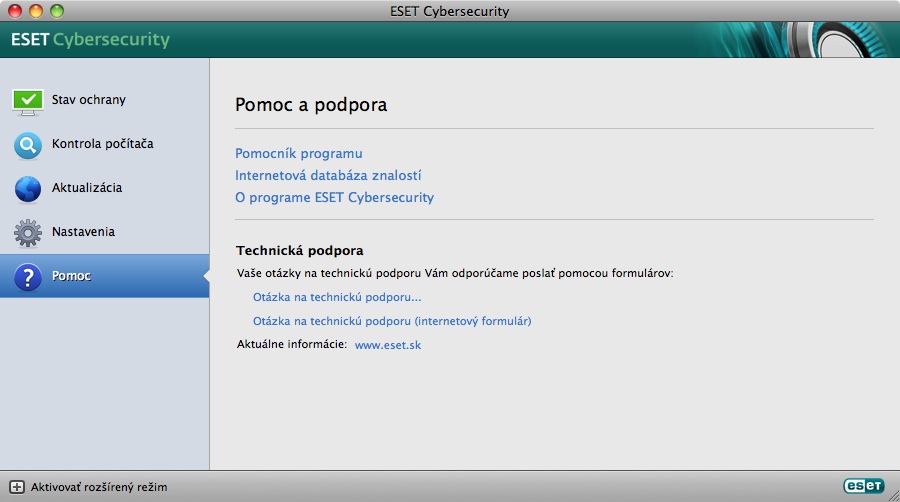Open the internetový formulár support link
This screenshot has height=502, width=900.
tap(392, 321)
